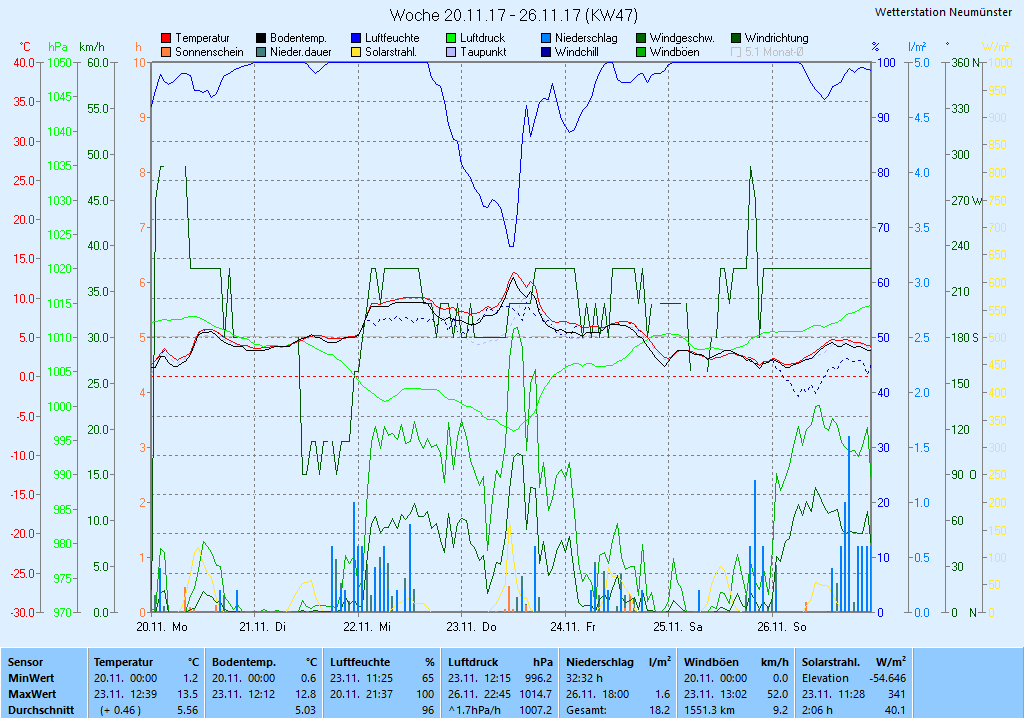
Task: Click the yellow Solarstrahl. legend square
Action: click(x=356, y=52)
